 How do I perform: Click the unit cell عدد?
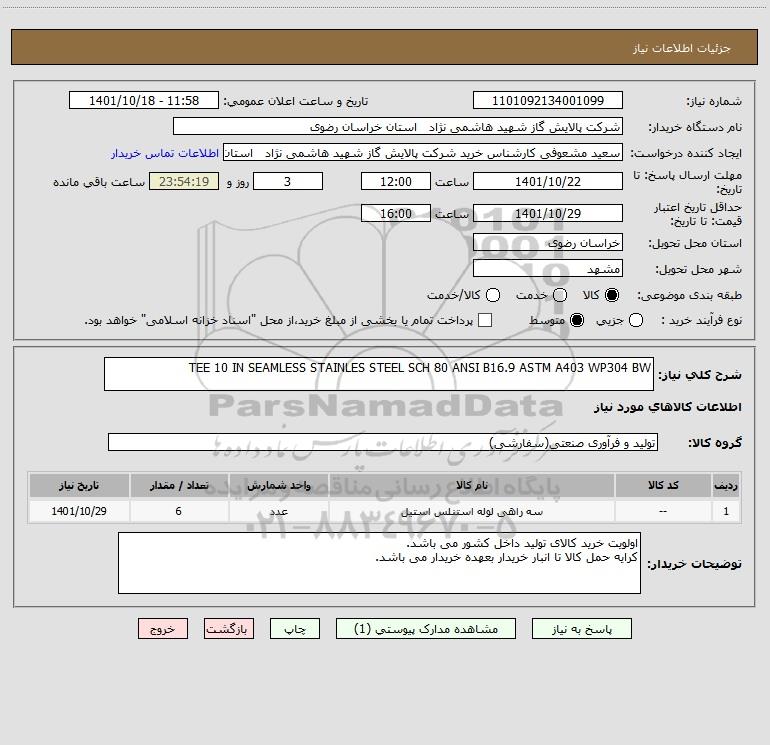coord(278,511)
